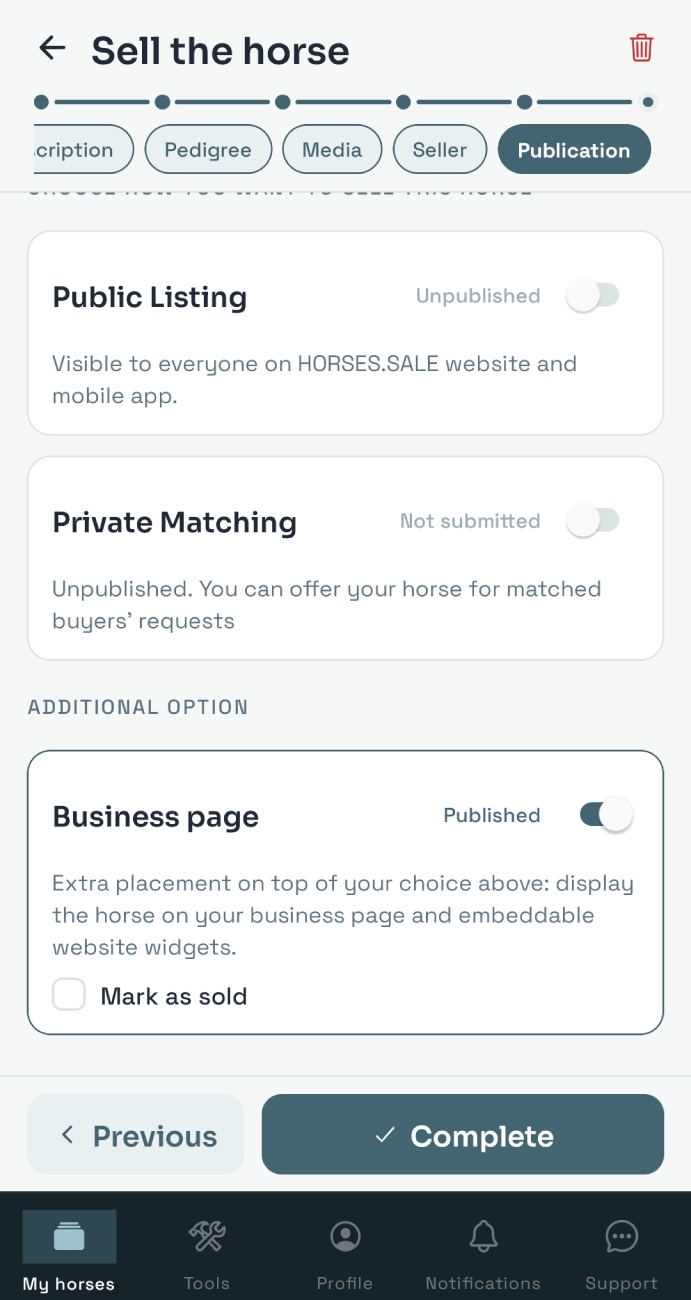Open Support chat icon
Viewport: 691px width, 1300px height.
click(621, 1238)
